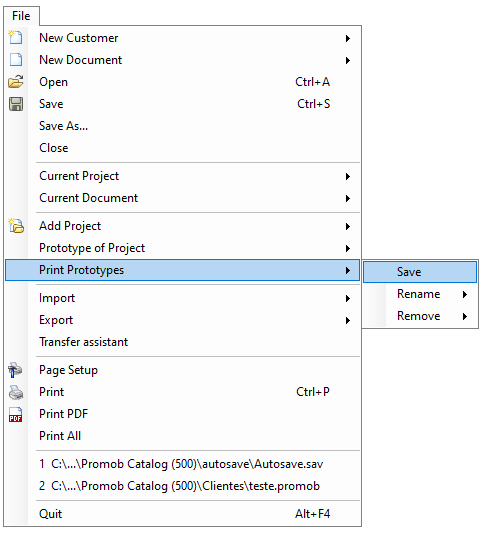
Task: Click the New Customer icon
Action: coord(15,37)
